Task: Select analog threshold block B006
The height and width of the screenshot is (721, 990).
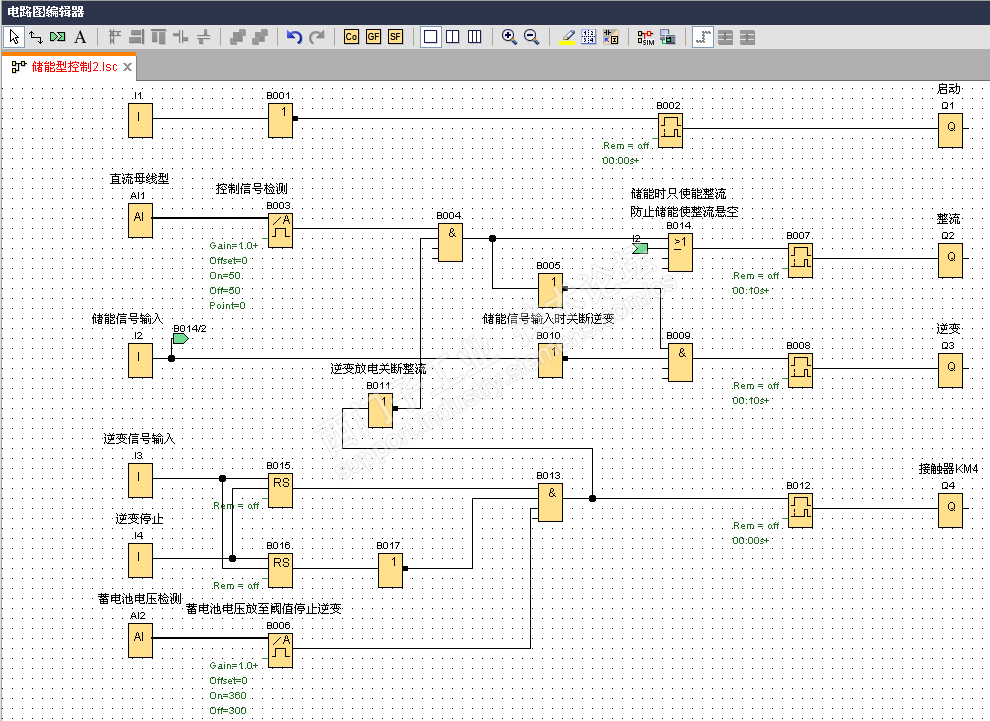Action: (x=281, y=650)
